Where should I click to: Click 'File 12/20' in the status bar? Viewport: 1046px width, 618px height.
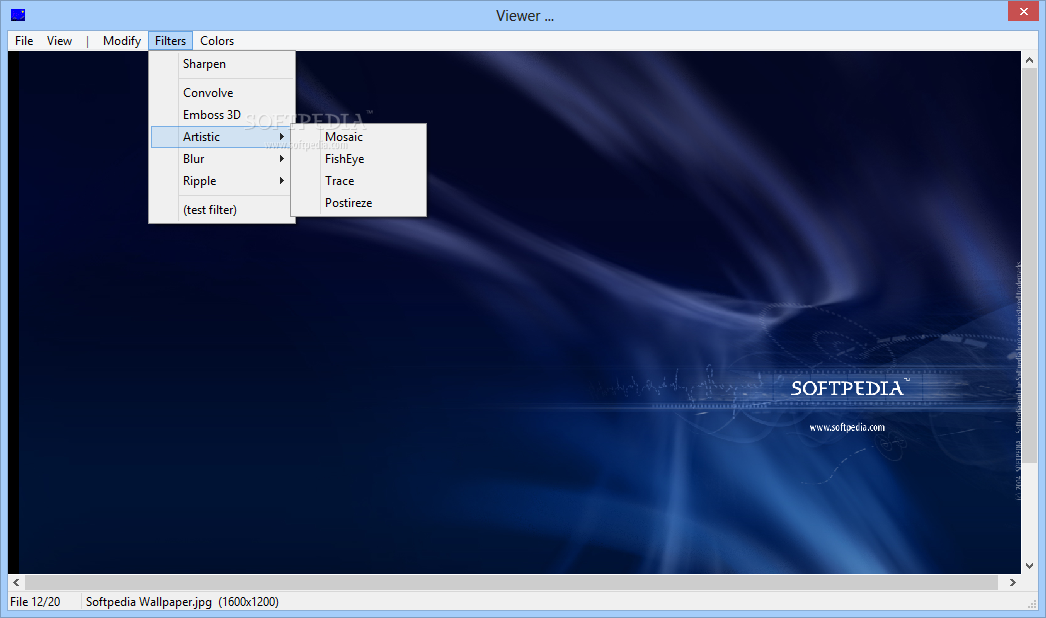35,602
